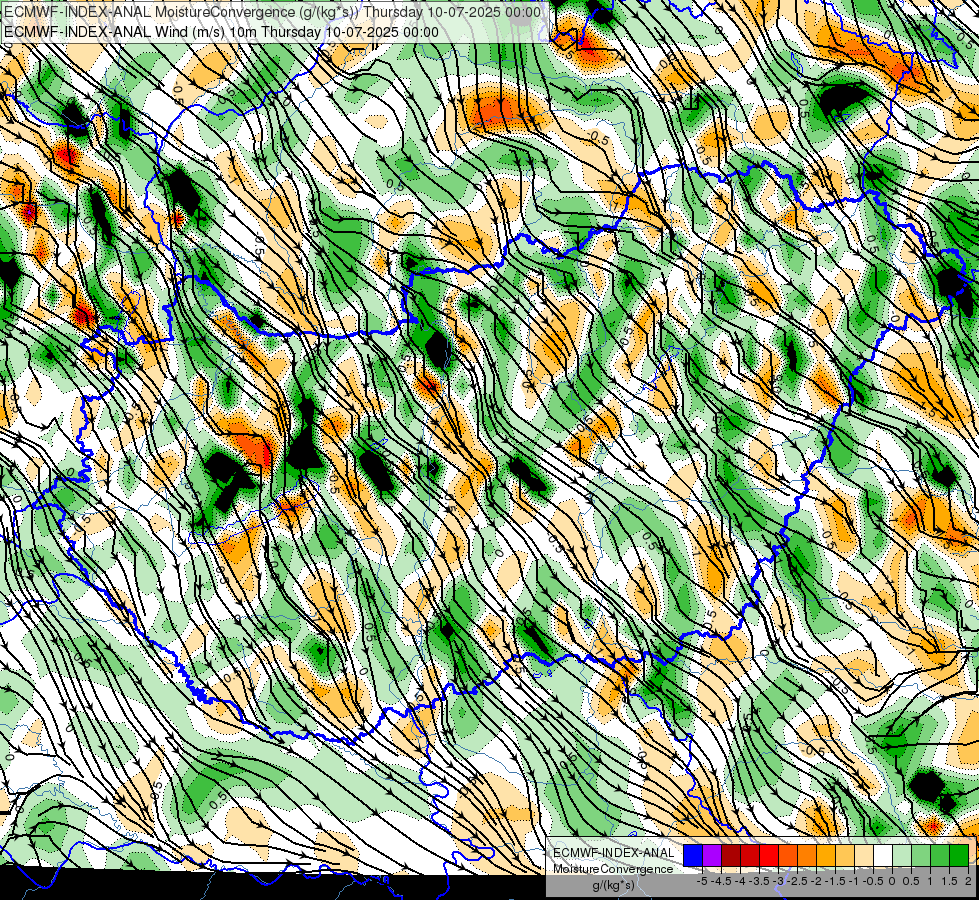Pick the darkest green legend swatch
This screenshot has width=979, height=900.
(x=959, y=855)
